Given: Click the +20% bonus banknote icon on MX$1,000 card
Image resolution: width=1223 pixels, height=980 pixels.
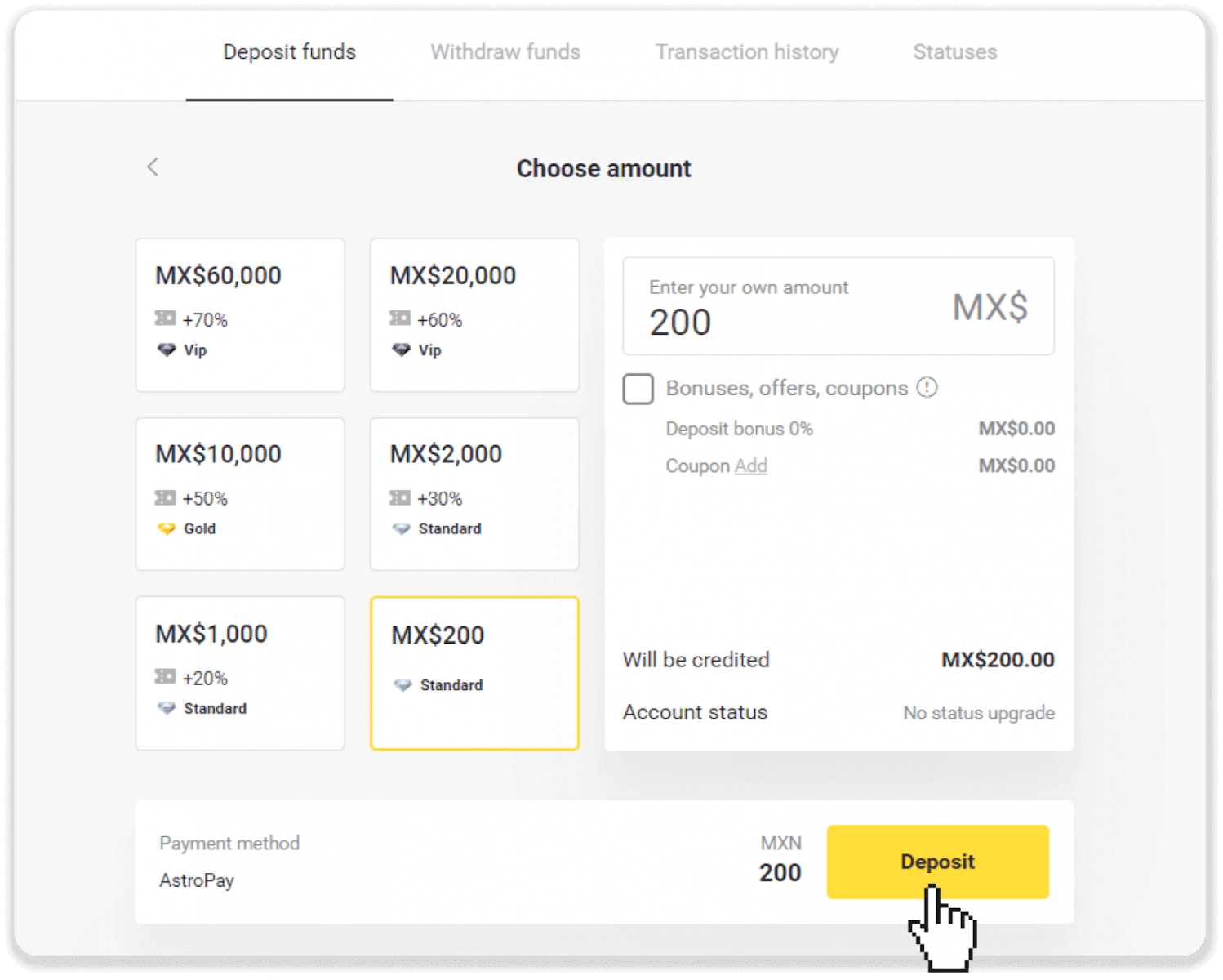Looking at the screenshot, I should pyautogui.click(x=163, y=677).
